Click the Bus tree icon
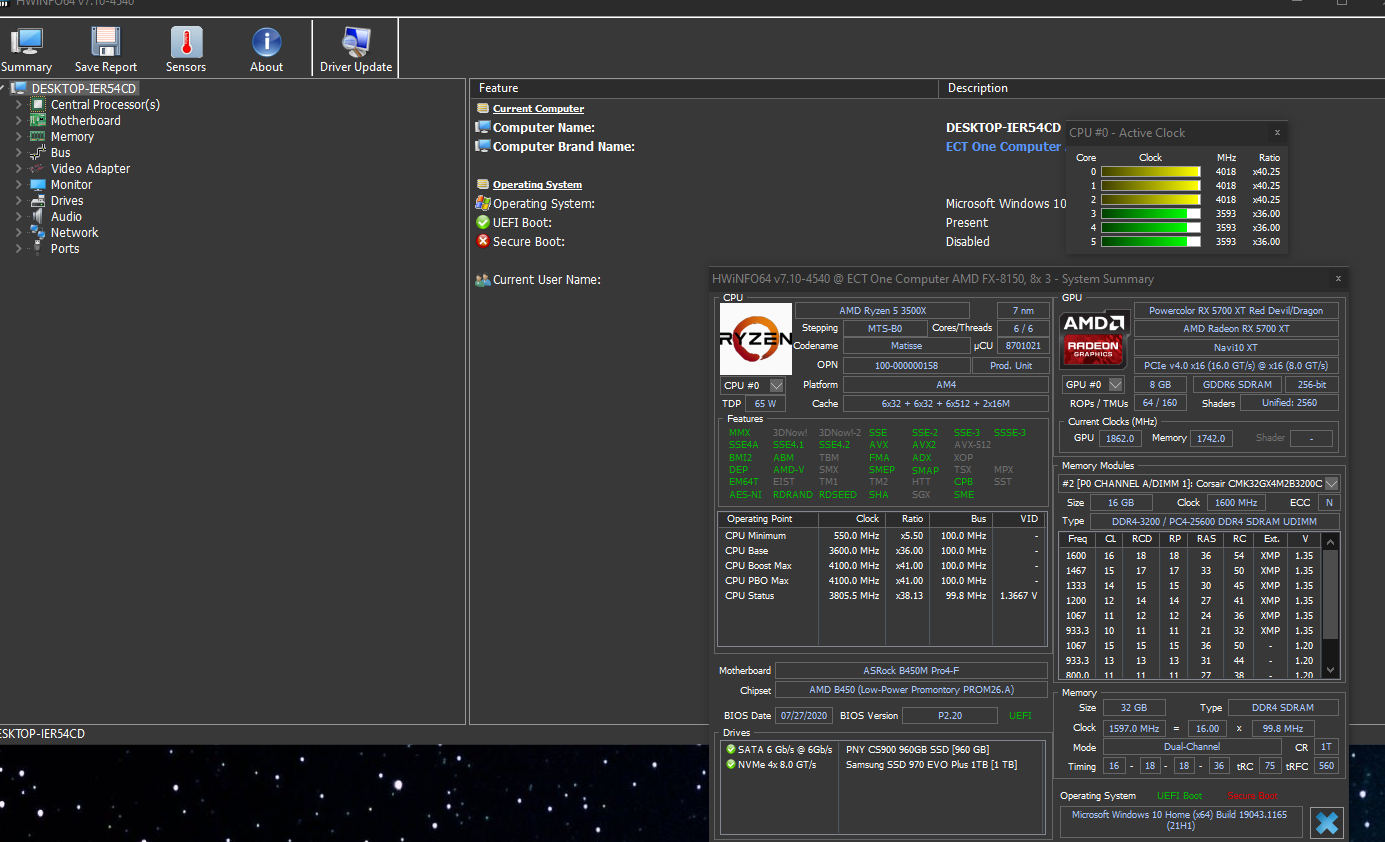The width and height of the screenshot is (1385, 842). 38,152
